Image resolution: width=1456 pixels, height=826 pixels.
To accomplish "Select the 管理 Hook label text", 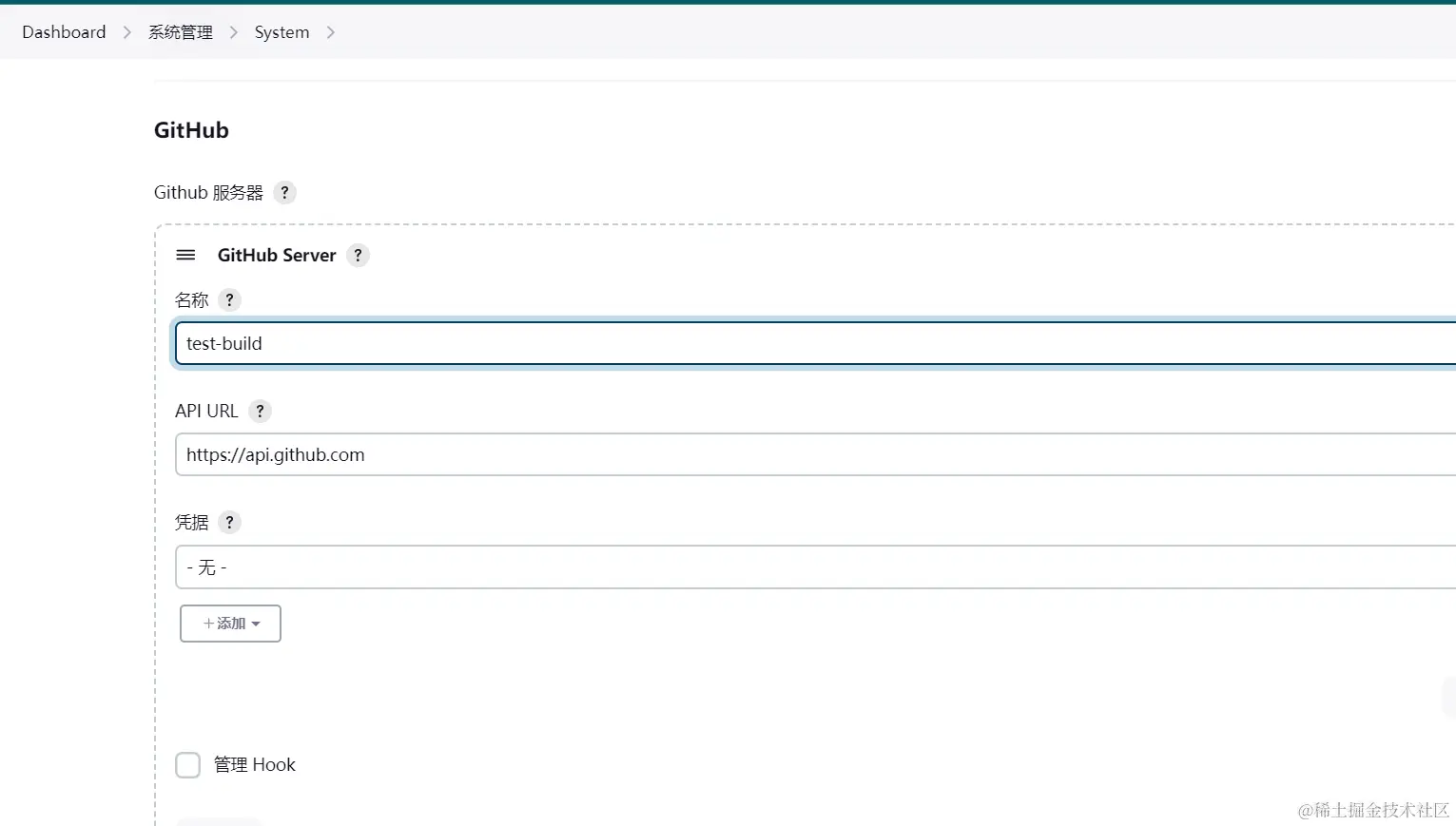I will point(255,765).
